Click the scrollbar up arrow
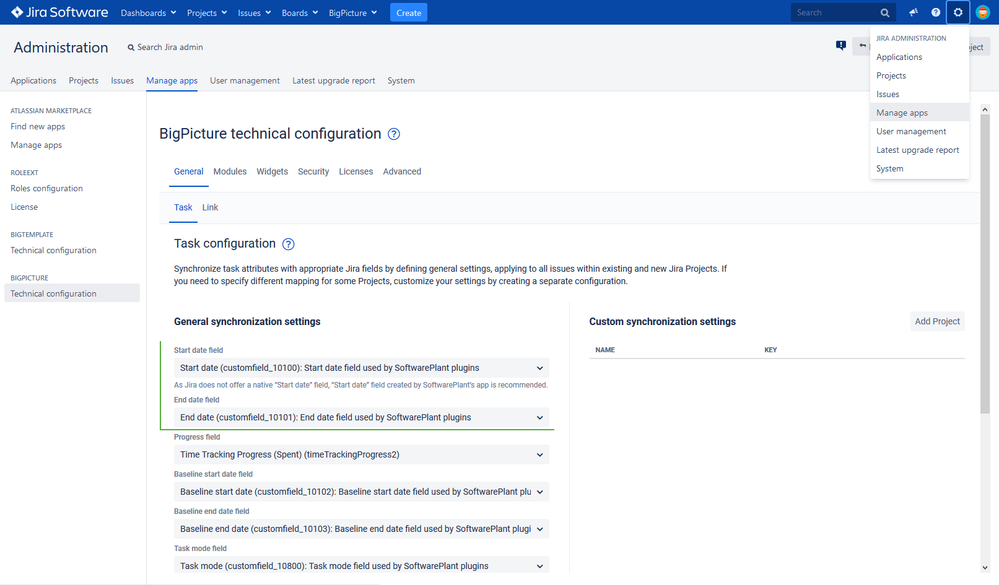Screen dimensions: 999x585 coord(984,110)
